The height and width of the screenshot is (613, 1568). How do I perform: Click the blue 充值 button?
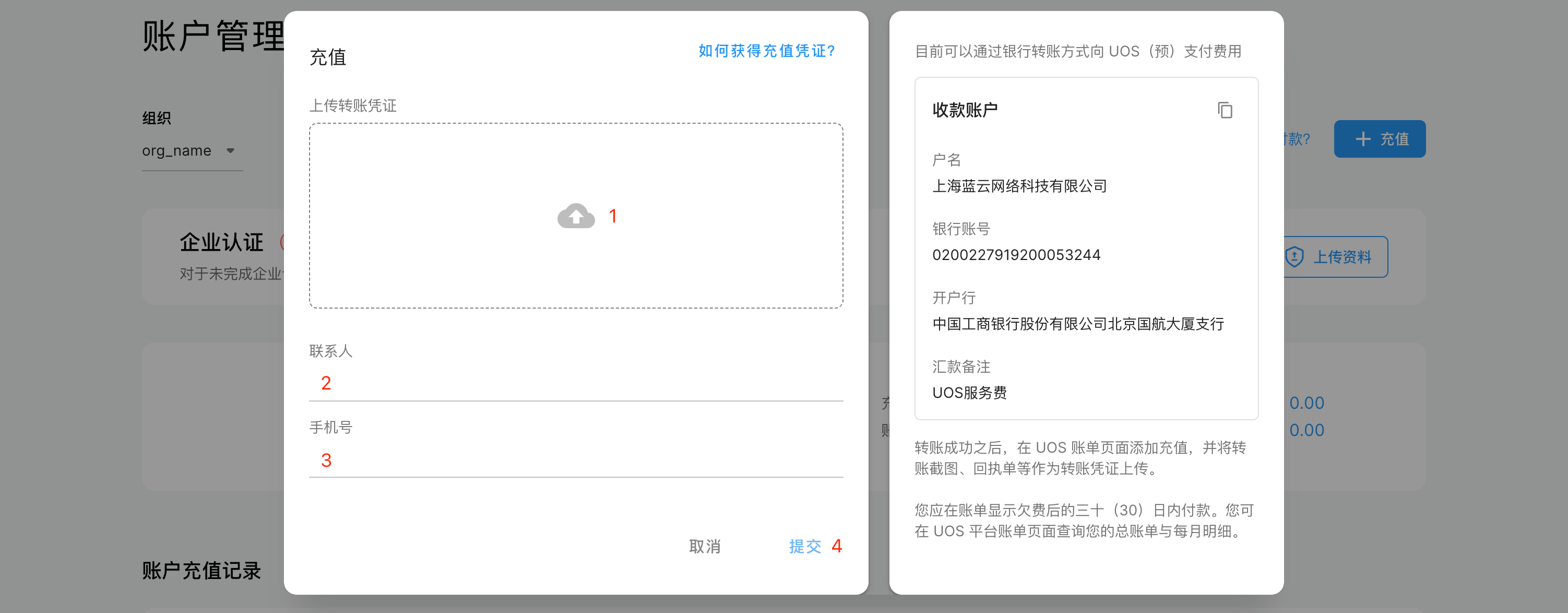(x=1379, y=139)
